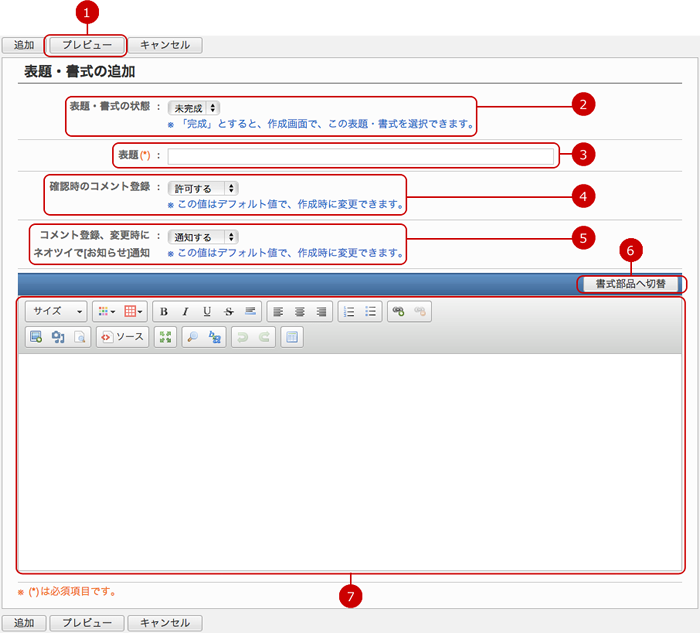Apply underline formatting in the editor toolbar

(x=207, y=312)
